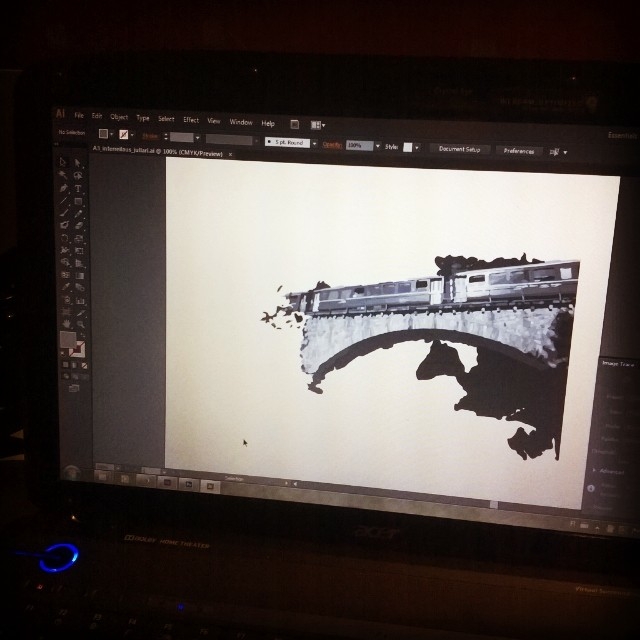Image resolution: width=640 pixels, height=640 pixels.
Task: Select the Paintbrush tool
Action: pyautogui.click(x=64, y=213)
